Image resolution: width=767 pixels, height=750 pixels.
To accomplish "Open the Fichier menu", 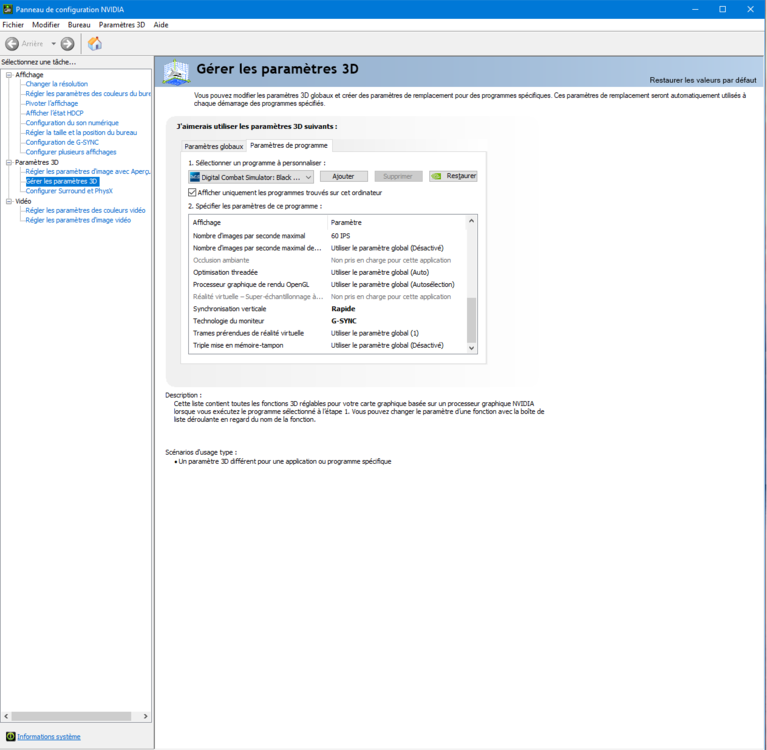I will coord(13,25).
